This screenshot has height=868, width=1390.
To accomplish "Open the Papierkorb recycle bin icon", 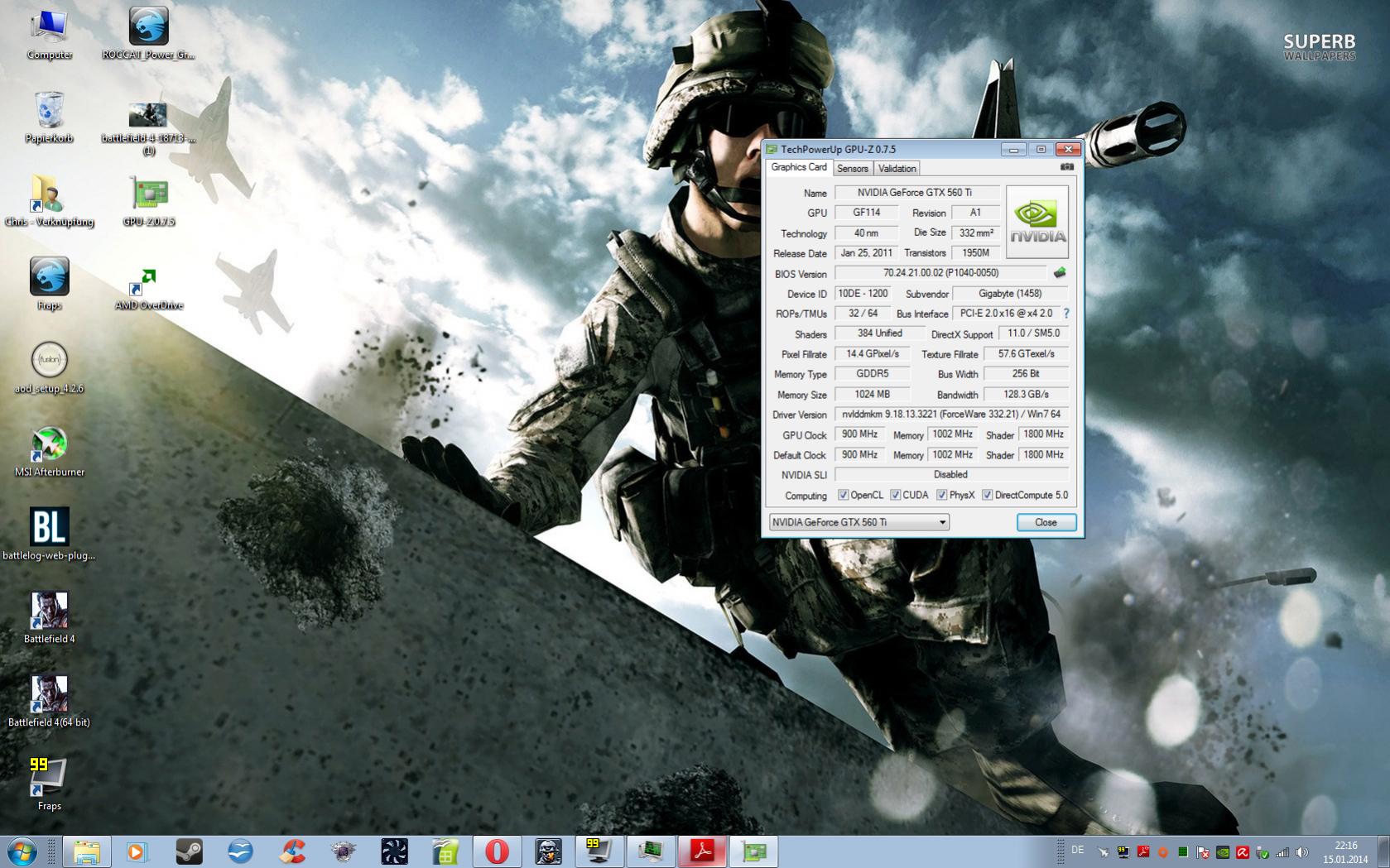I will pyautogui.click(x=49, y=117).
